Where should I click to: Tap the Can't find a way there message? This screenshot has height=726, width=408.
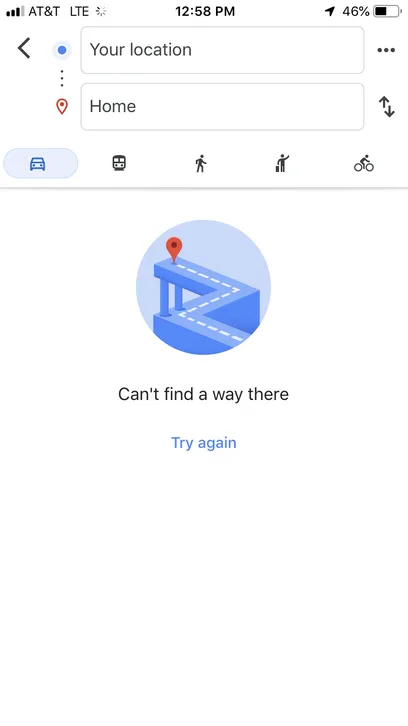point(203,394)
